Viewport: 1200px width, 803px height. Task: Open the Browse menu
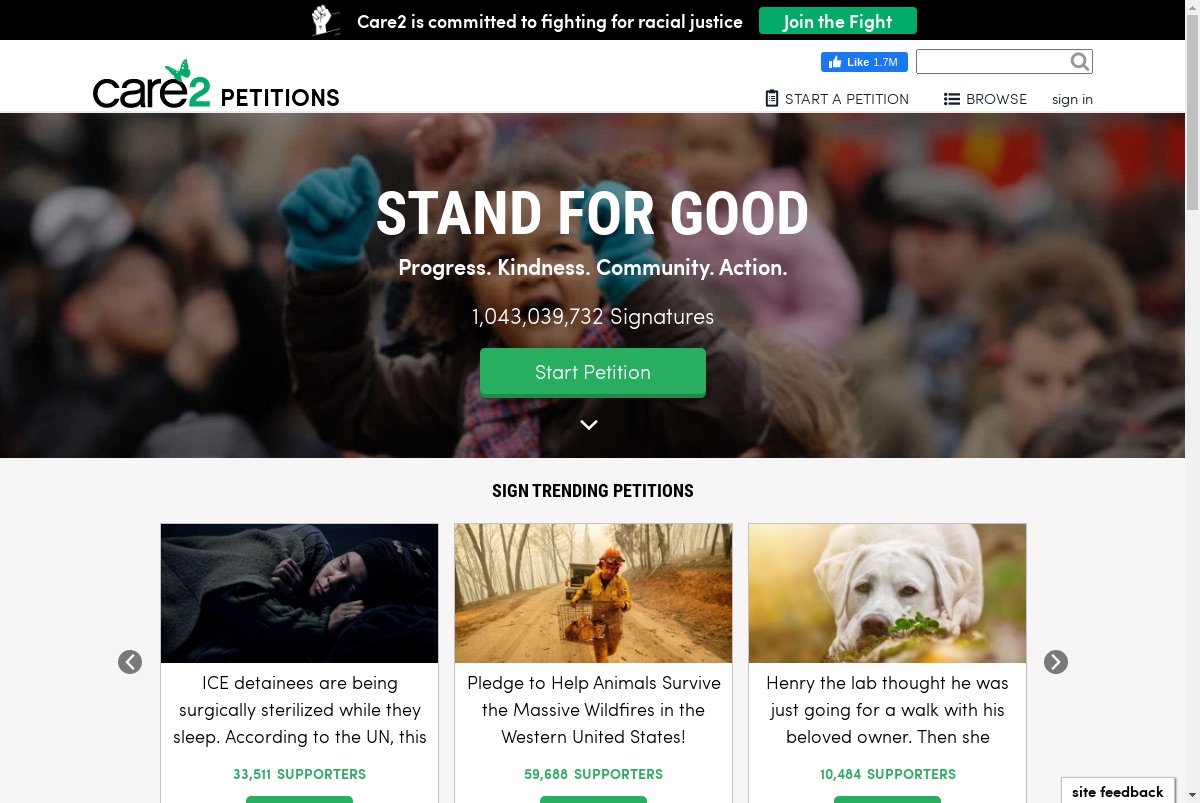[x=985, y=99]
